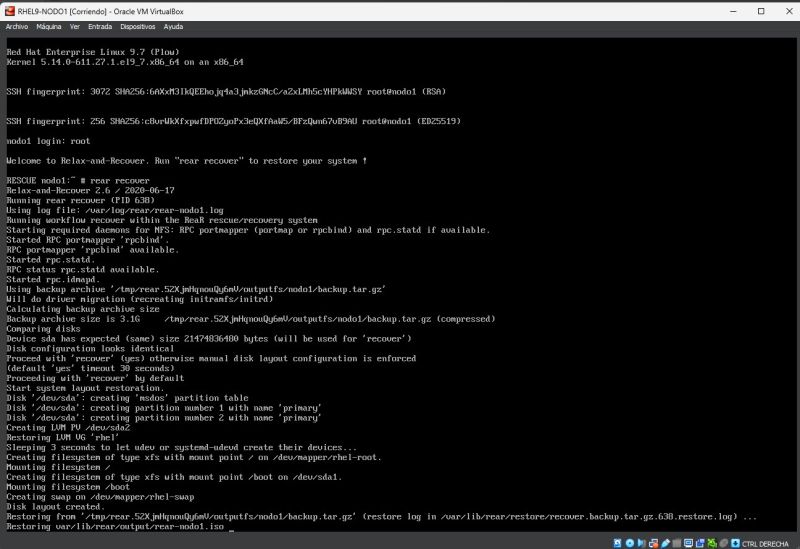Screen dimensions: 800x549
Task: Click the CTRL DERECHA host key label
Action: [x=765, y=544]
